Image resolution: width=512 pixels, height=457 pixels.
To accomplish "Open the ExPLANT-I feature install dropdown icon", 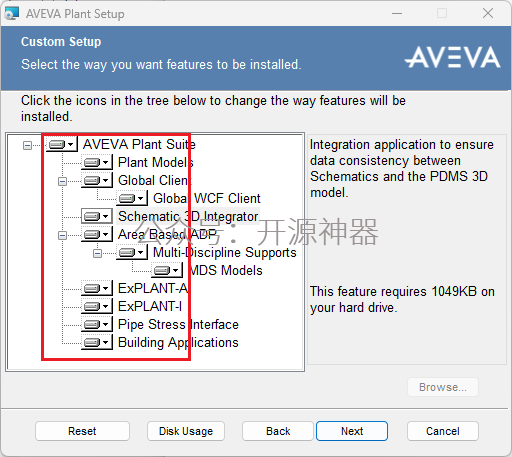I will point(97,306).
